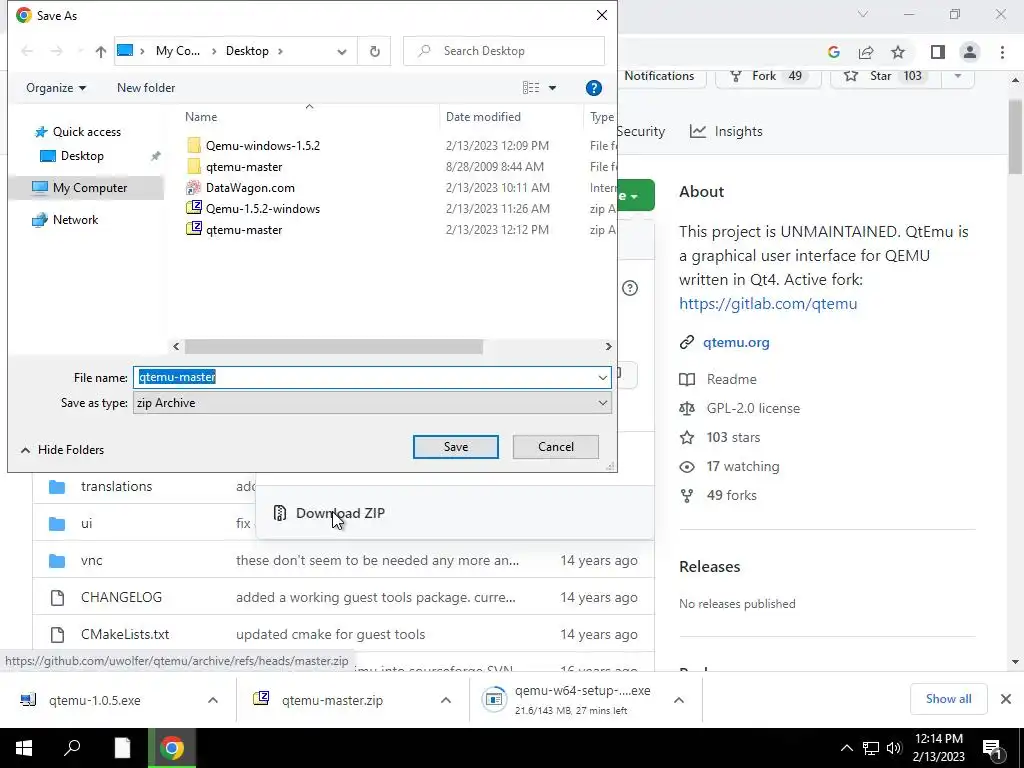View 49 forks
This screenshot has width=1024, height=768.
click(731, 495)
